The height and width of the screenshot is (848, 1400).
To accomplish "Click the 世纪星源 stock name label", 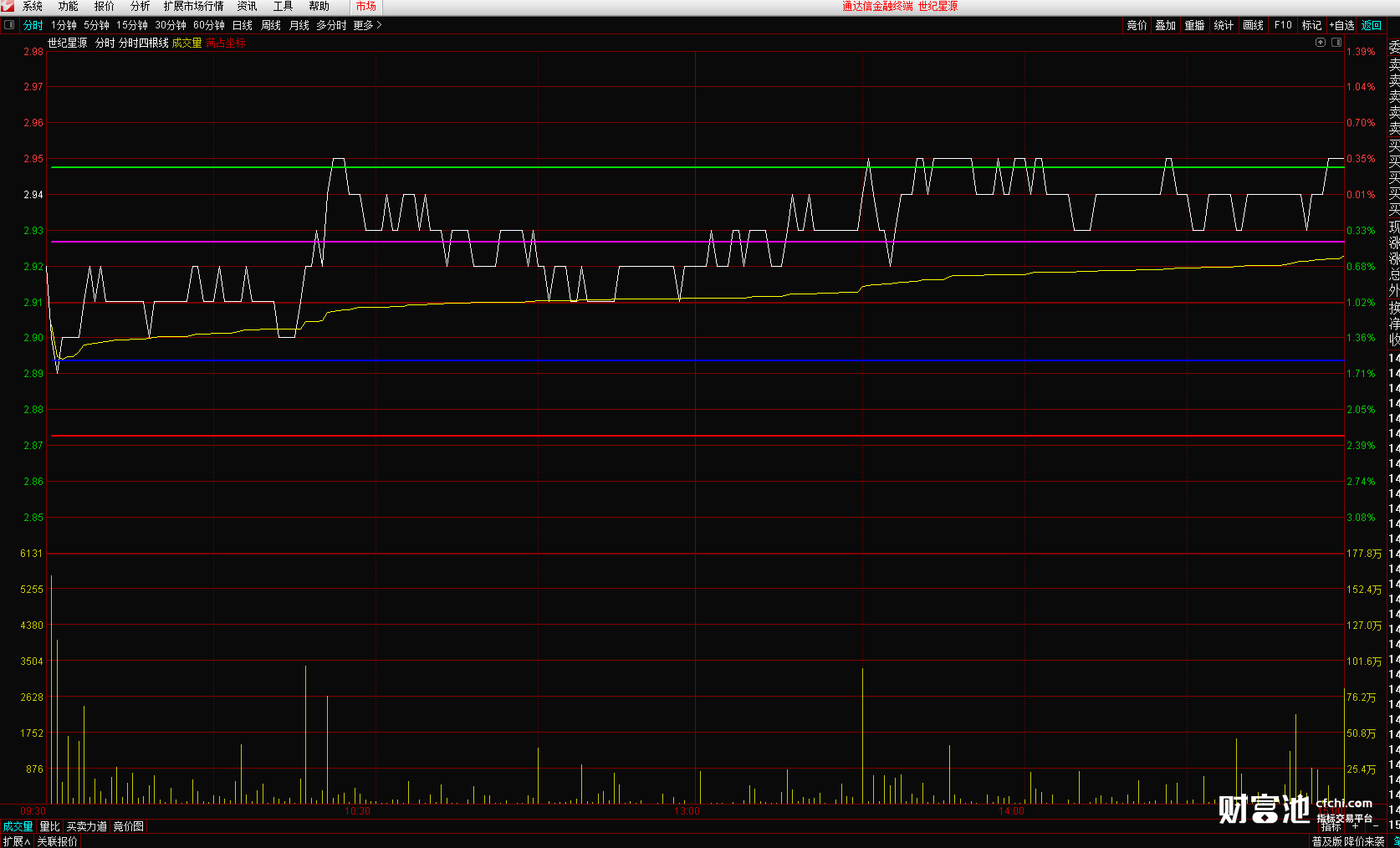I will coord(68,43).
